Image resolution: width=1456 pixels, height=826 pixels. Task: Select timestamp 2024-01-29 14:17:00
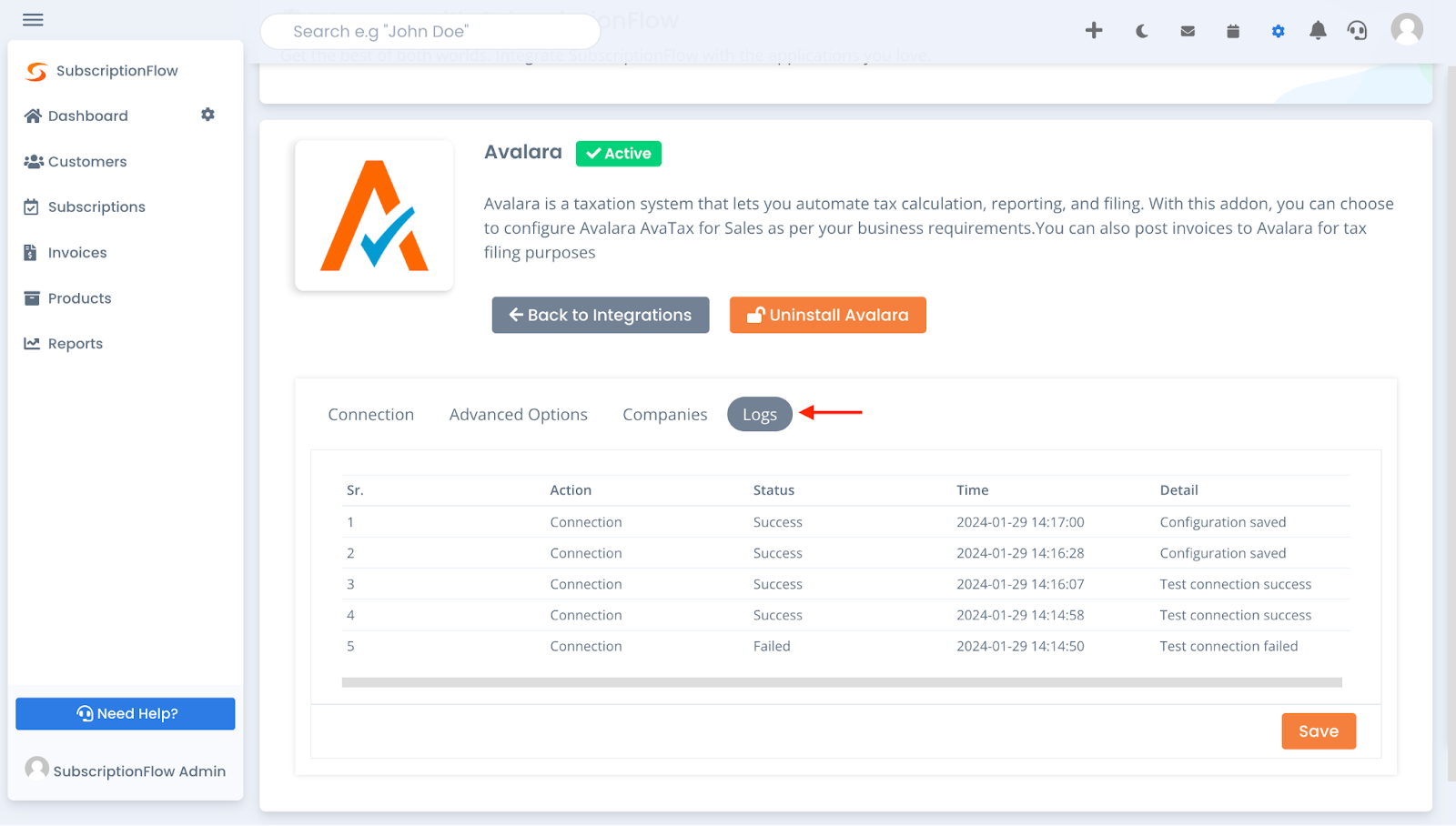click(1020, 522)
